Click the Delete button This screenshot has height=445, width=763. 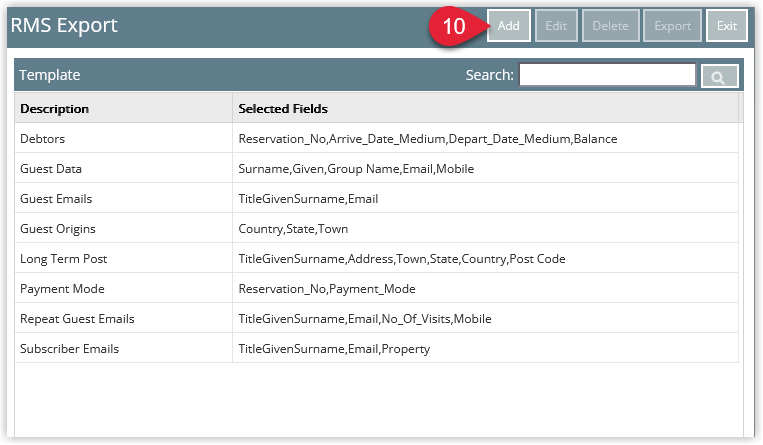(610, 26)
